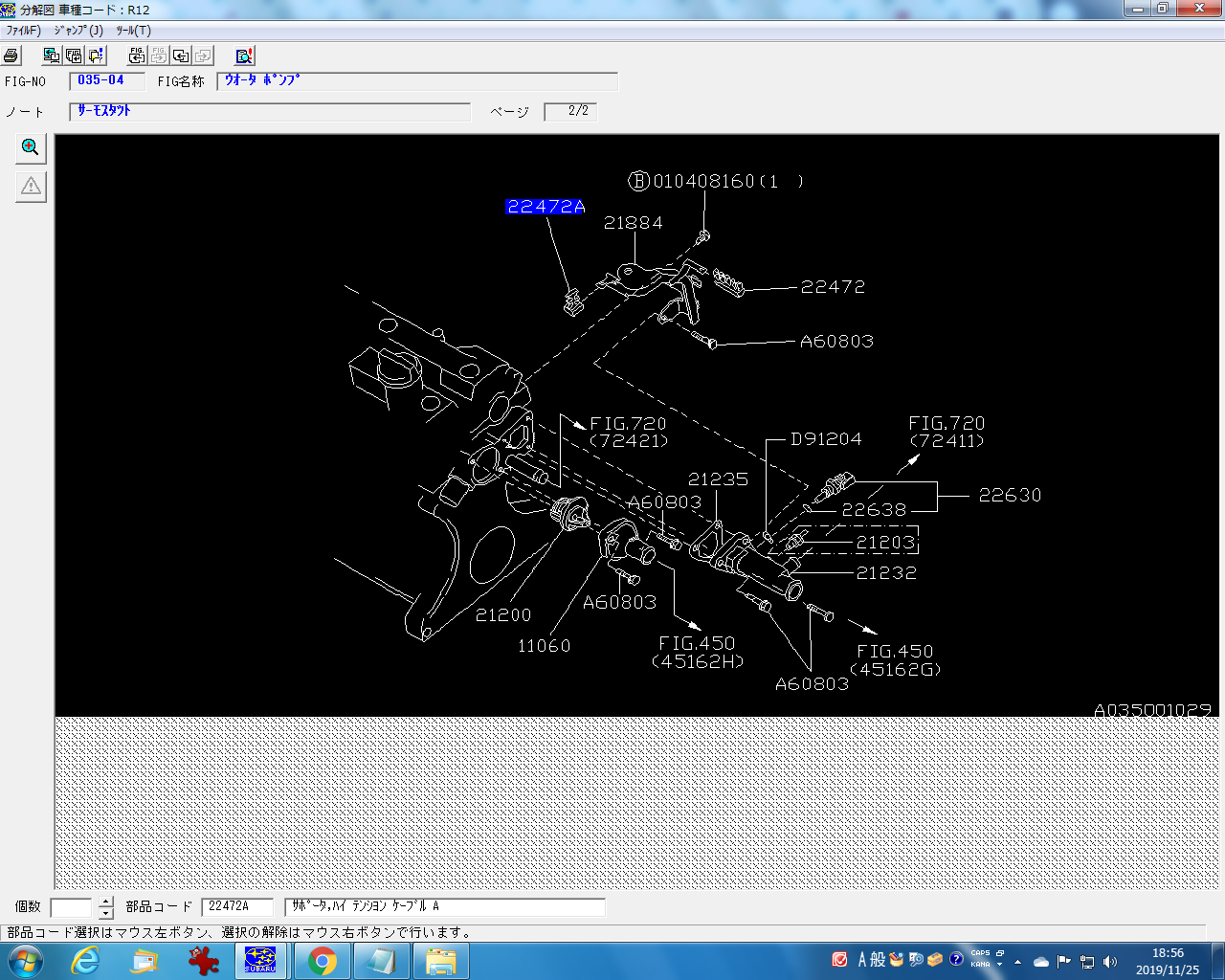Click FIG.720 (72421) reference label
The height and width of the screenshot is (980, 1225).
click(628, 432)
